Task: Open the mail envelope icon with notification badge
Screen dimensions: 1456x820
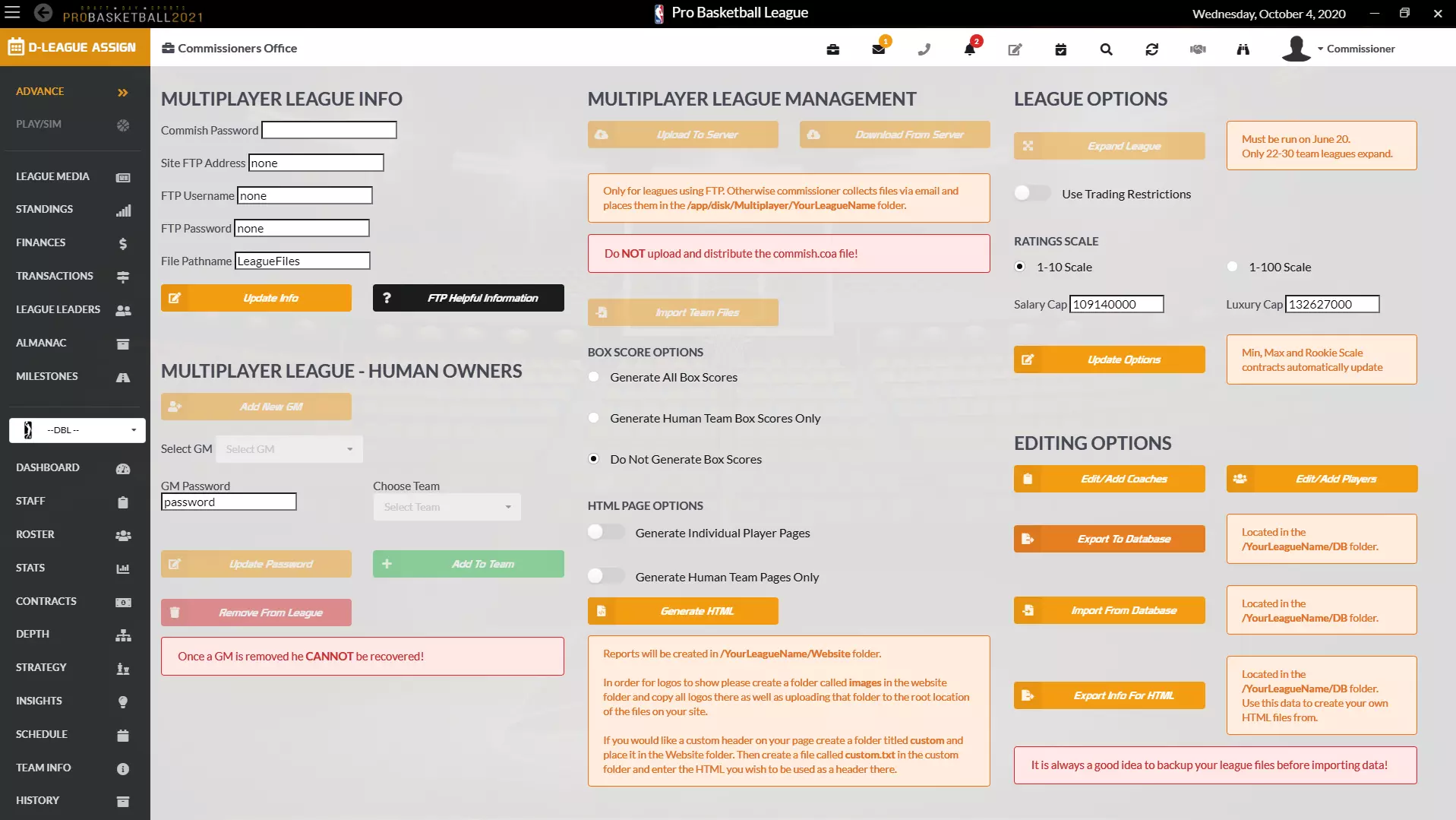Action: [x=879, y=49]
